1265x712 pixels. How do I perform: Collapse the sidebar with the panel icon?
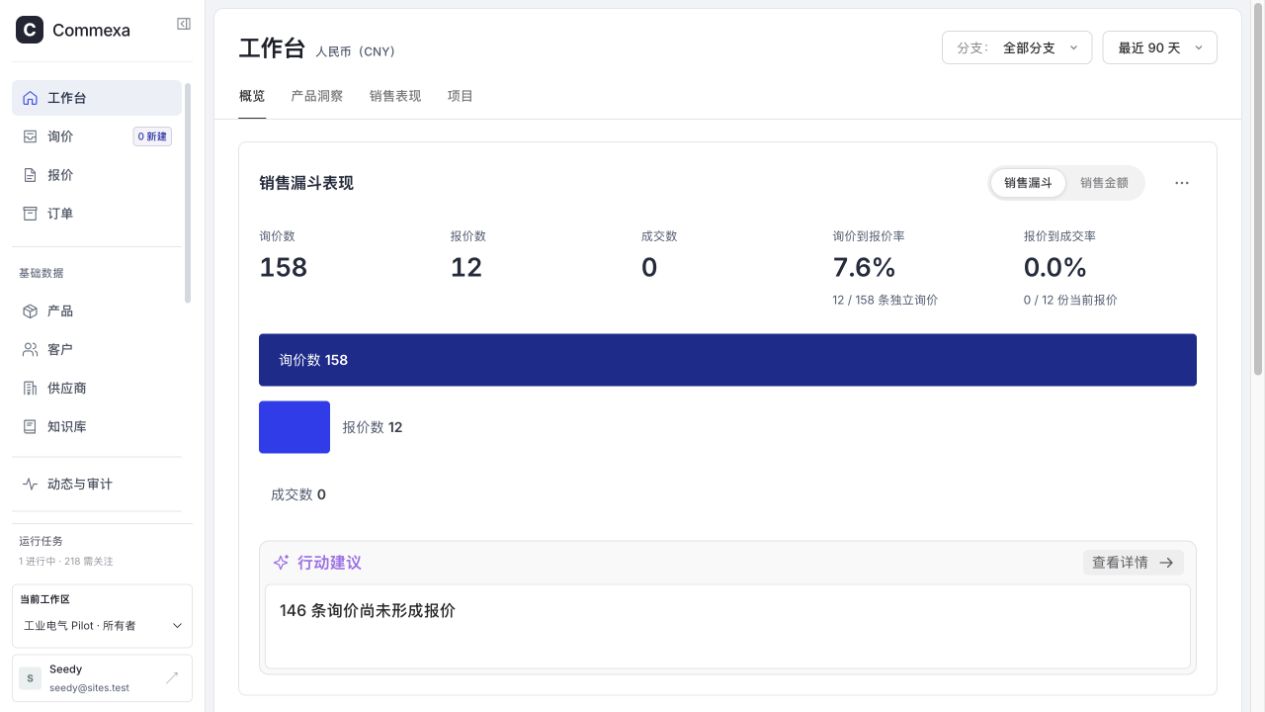point(183,24)
